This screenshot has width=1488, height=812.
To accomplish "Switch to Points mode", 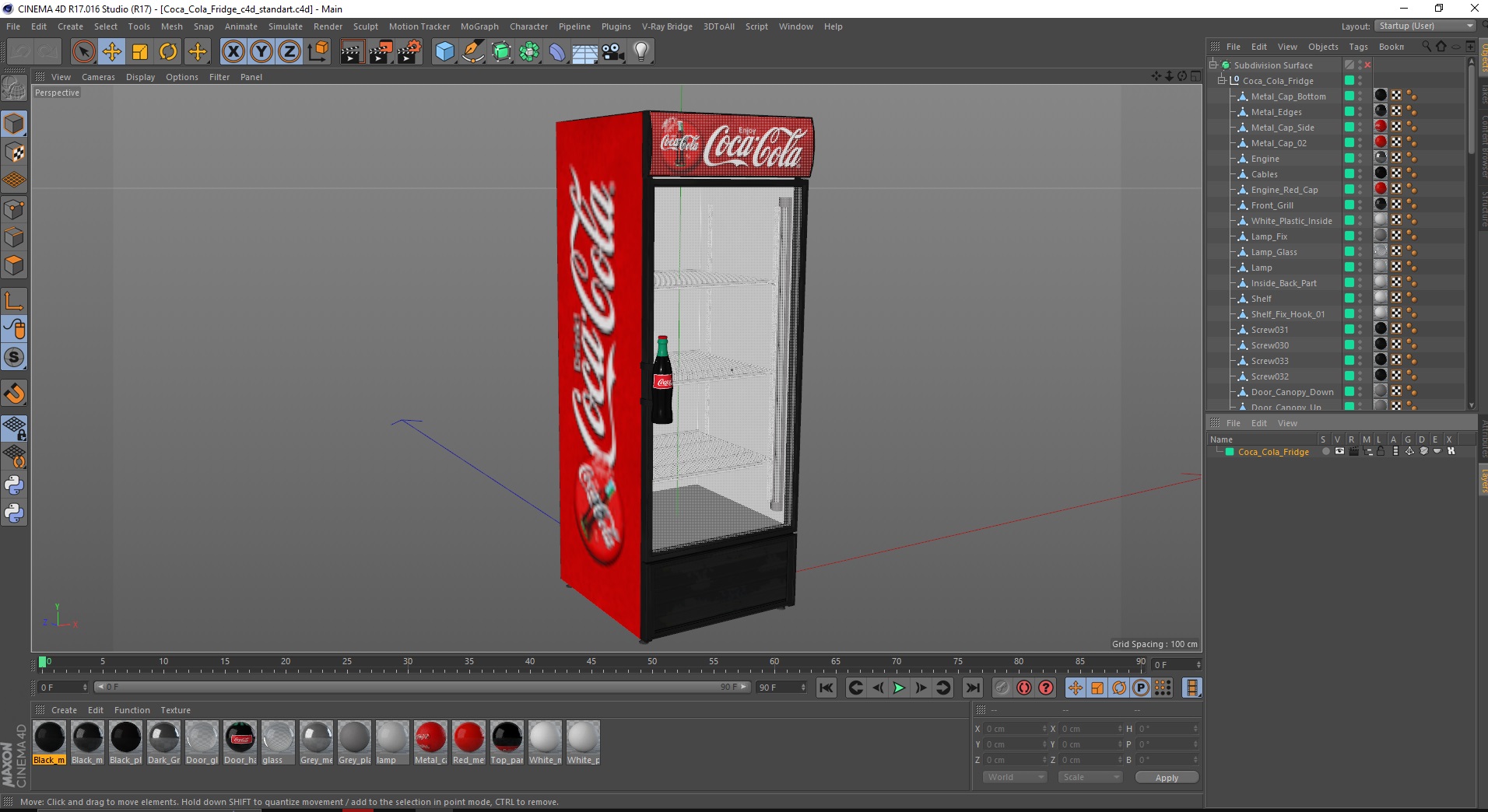I will click(x=14, y=209).
